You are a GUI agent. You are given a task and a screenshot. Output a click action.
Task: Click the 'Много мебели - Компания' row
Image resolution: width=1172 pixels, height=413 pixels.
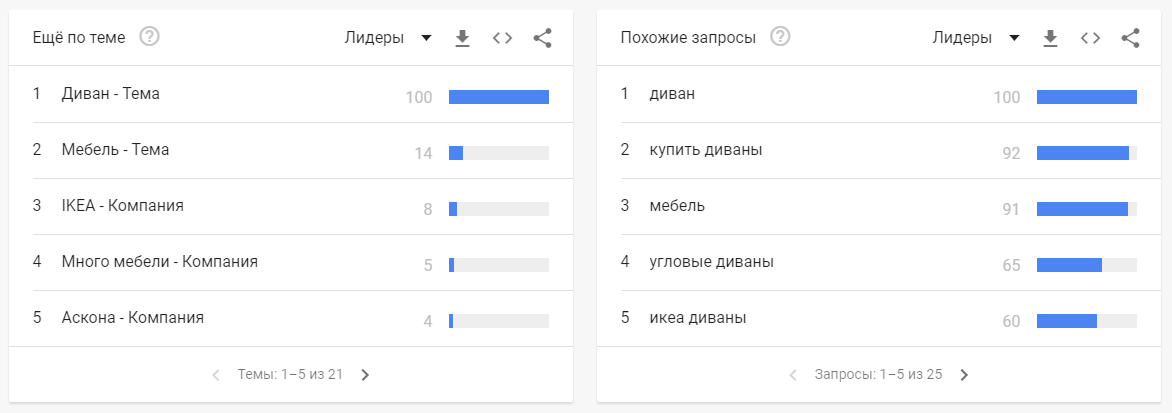[x=160, y=262]
